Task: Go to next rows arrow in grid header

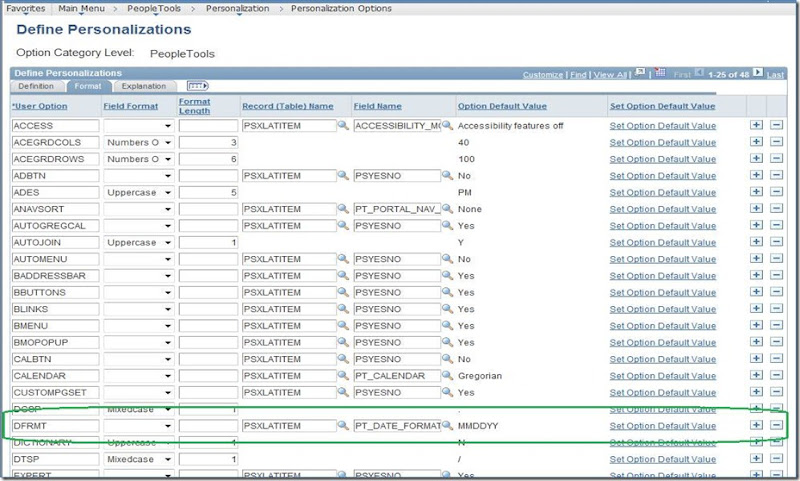Action: pos(757,74)
